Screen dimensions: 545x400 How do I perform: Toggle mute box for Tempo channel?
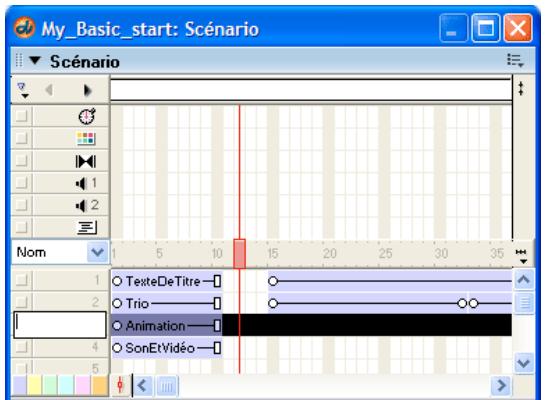click(x=21, y=115)
